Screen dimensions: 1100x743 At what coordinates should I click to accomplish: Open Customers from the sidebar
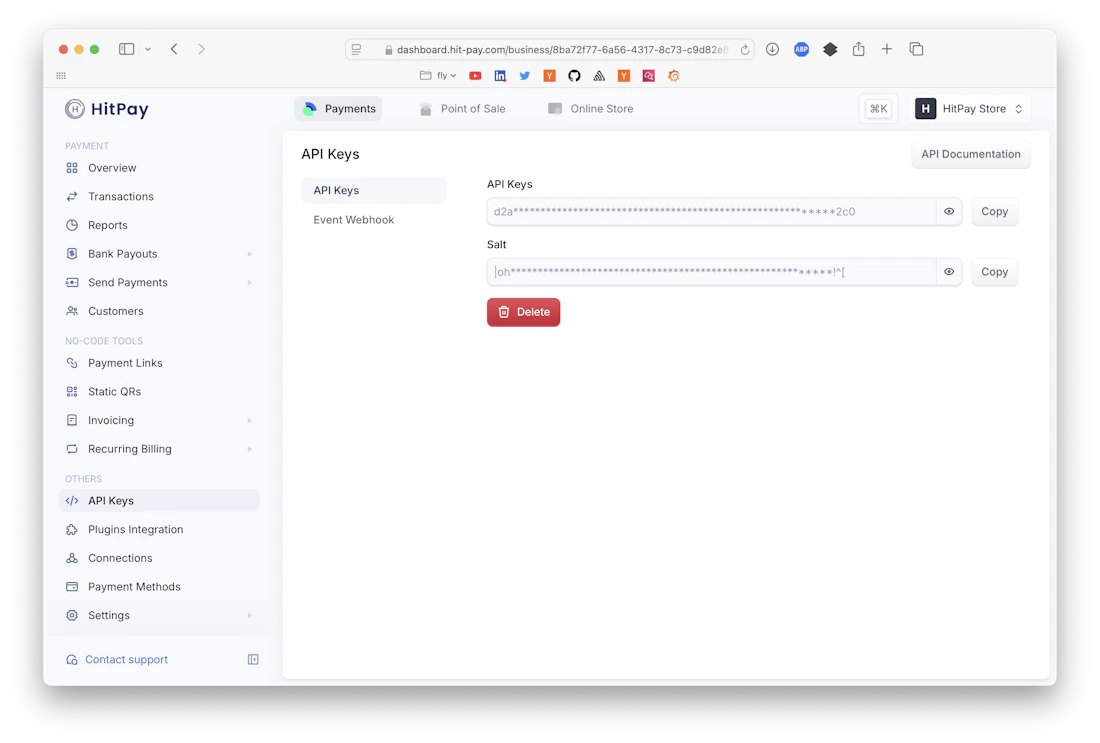click(114, 311)
